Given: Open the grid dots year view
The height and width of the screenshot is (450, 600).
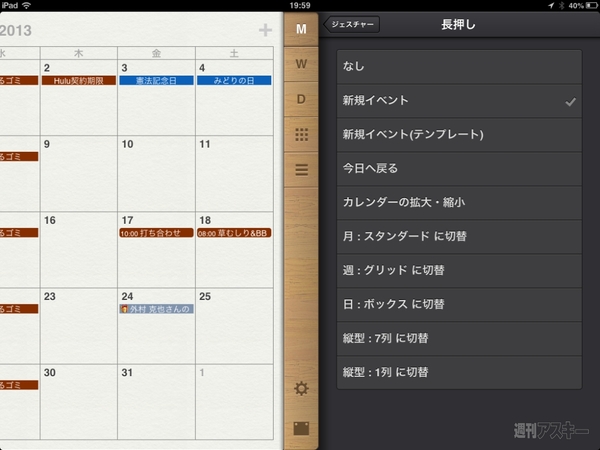Looking at the screenshot, I should point(301,135).
